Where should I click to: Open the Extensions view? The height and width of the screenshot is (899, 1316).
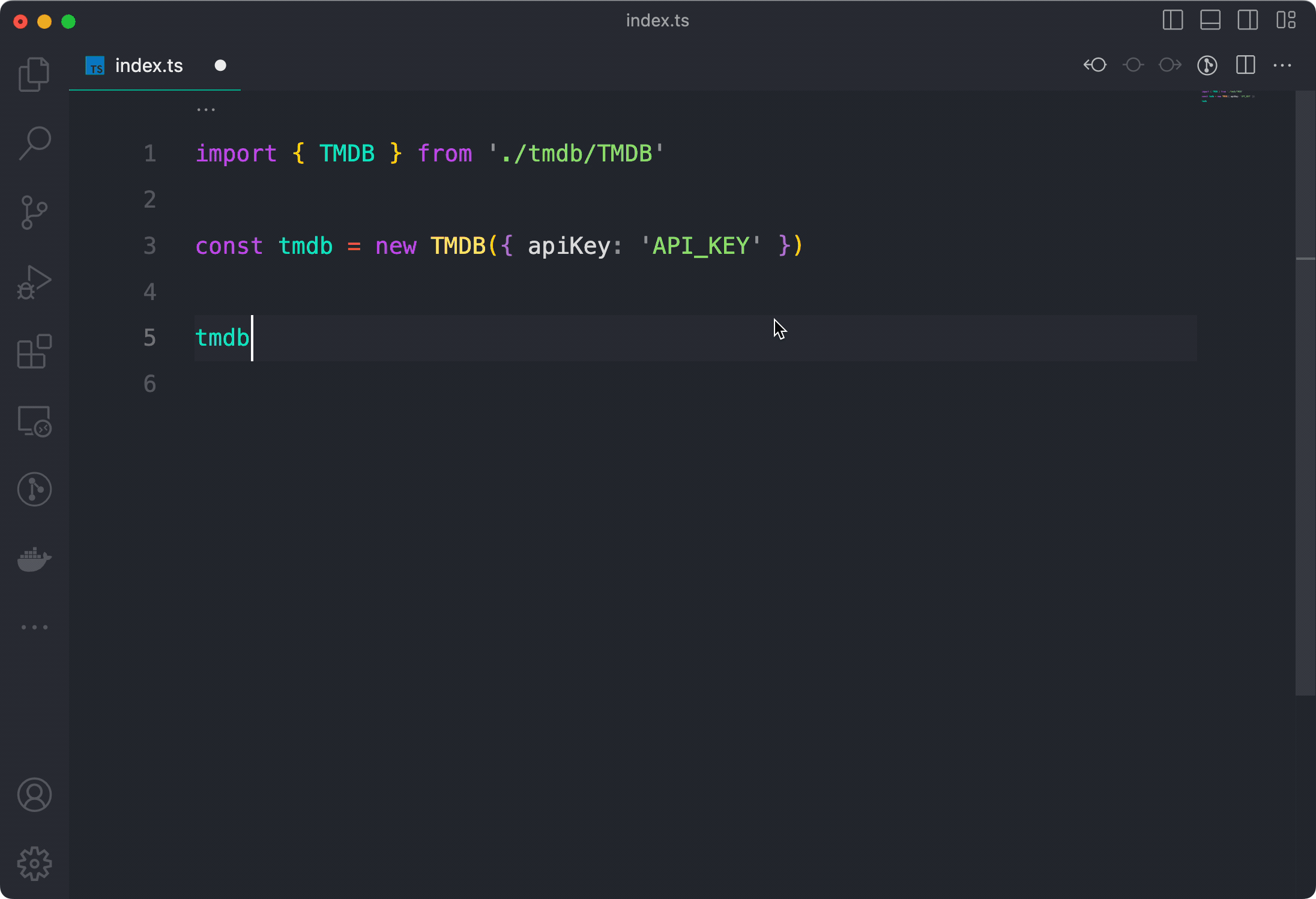point(34,351)
